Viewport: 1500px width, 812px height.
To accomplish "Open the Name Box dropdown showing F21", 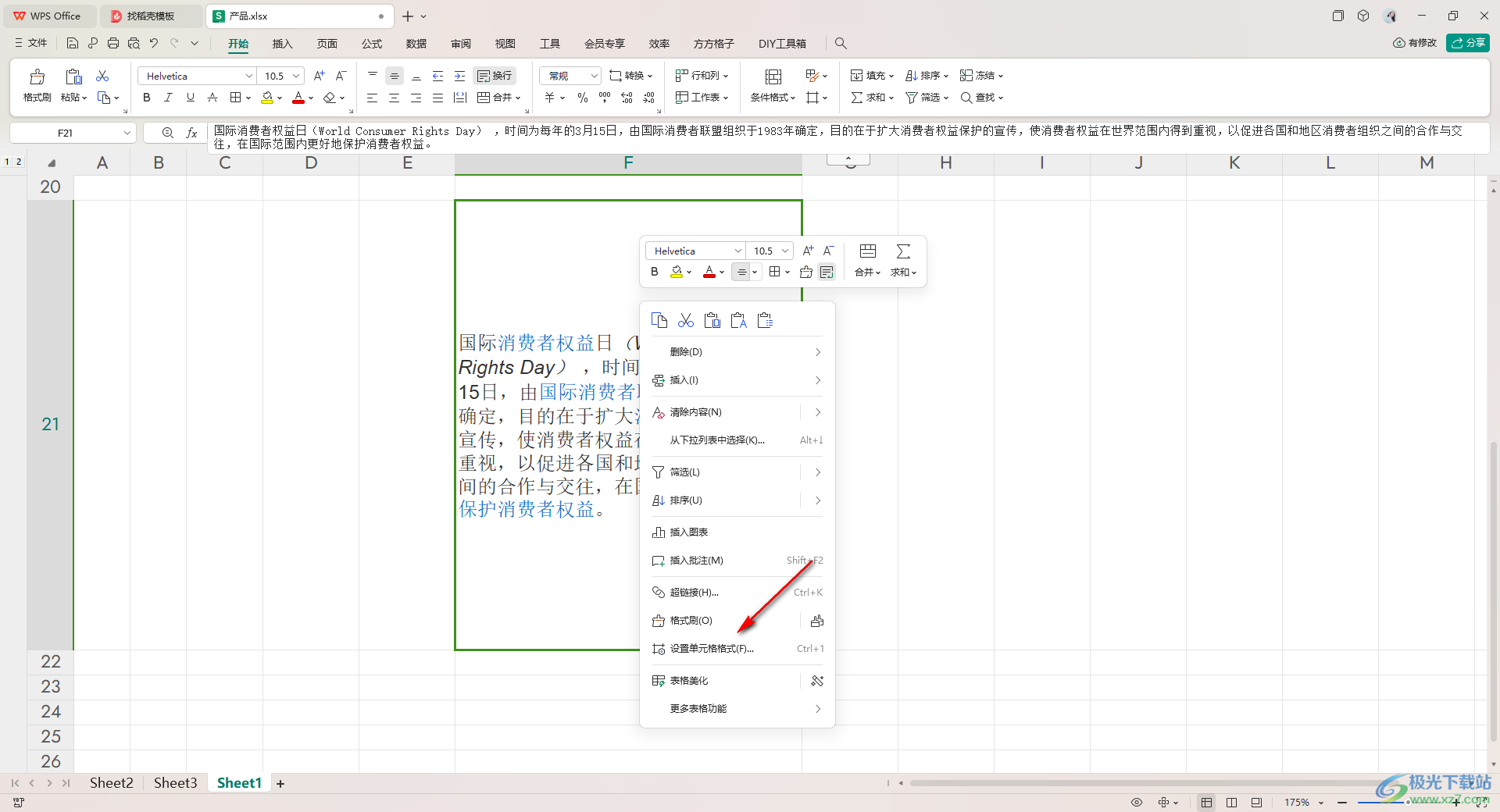I will pyautogui.click(x=127, y=133).
